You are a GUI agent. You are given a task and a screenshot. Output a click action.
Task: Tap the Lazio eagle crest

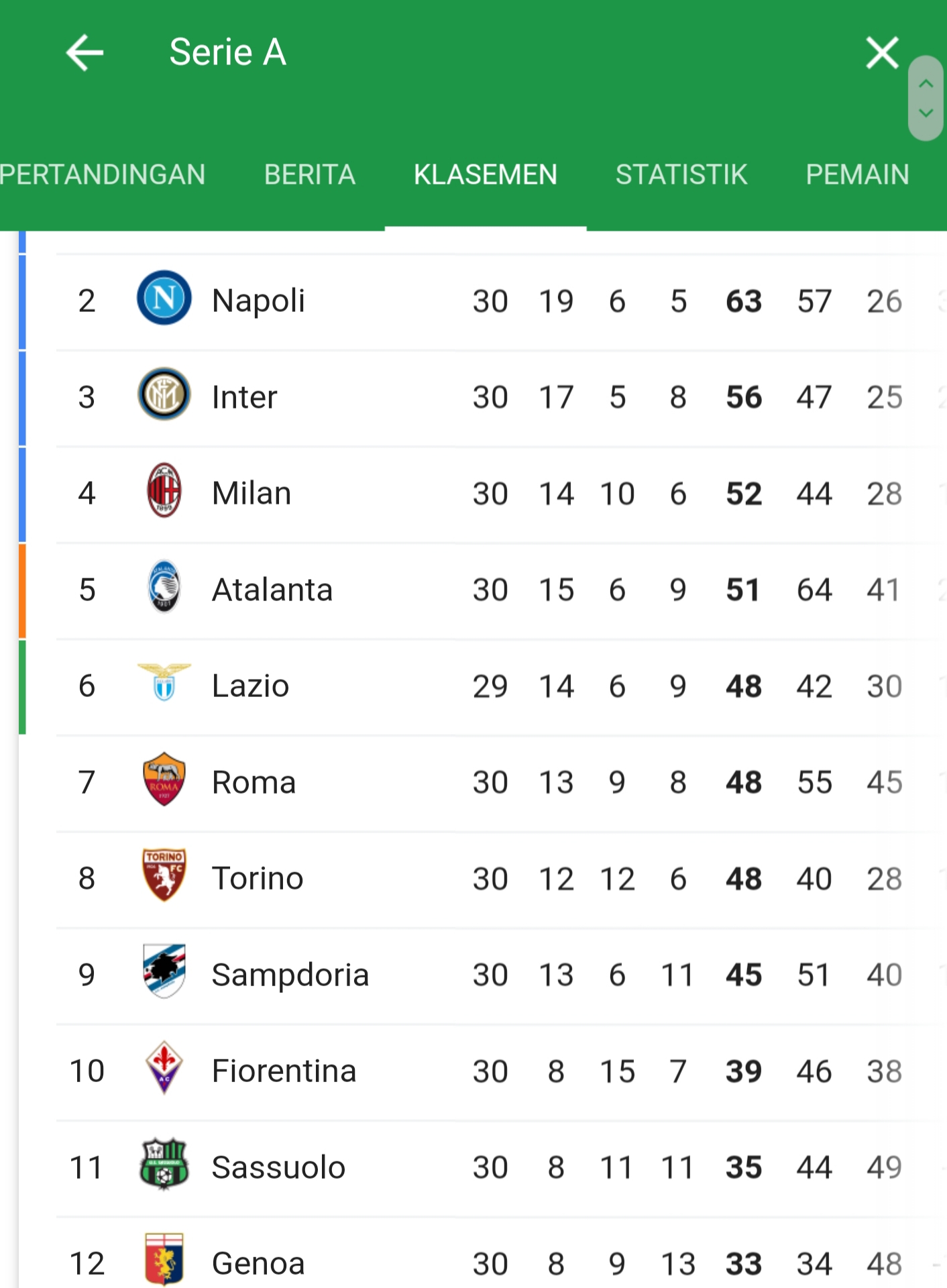[x=164, y=682]
